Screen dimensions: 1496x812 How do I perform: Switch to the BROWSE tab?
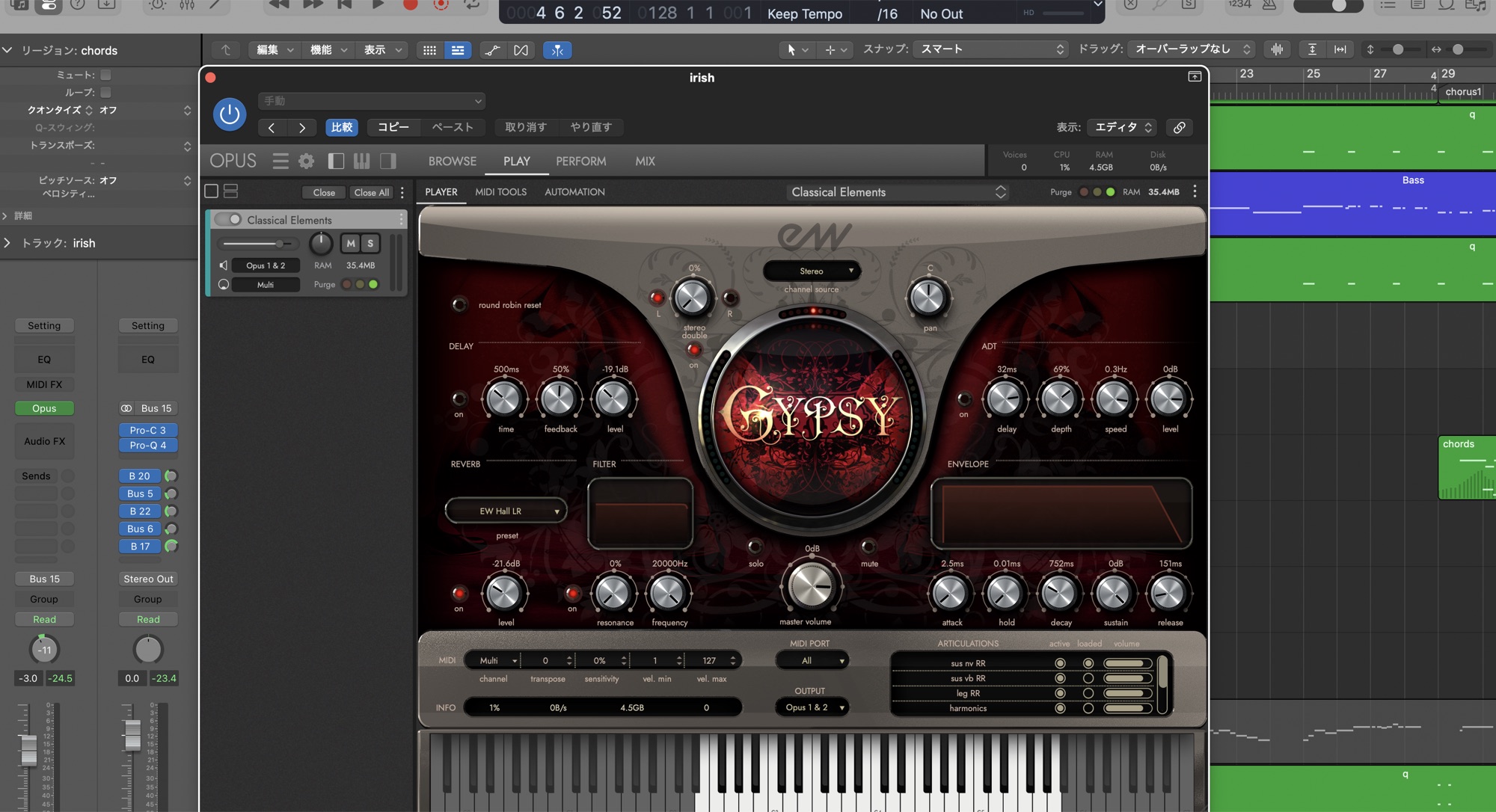pyautogui.click(x=453, y=161)
